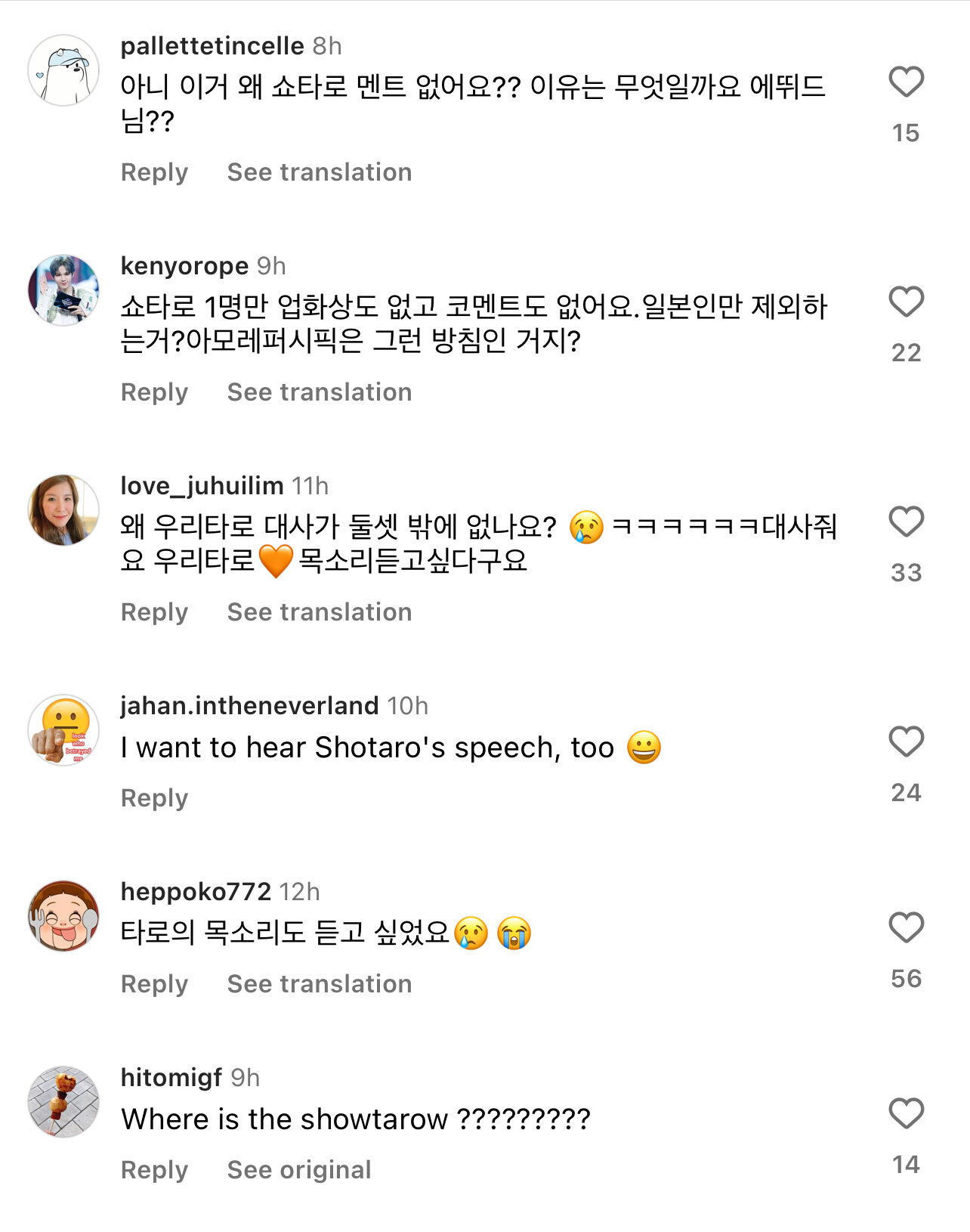The image size is (970, 1232).
Task: Translate heppoko772's comment
Action: pyautogui.click(x=319, y=984)
